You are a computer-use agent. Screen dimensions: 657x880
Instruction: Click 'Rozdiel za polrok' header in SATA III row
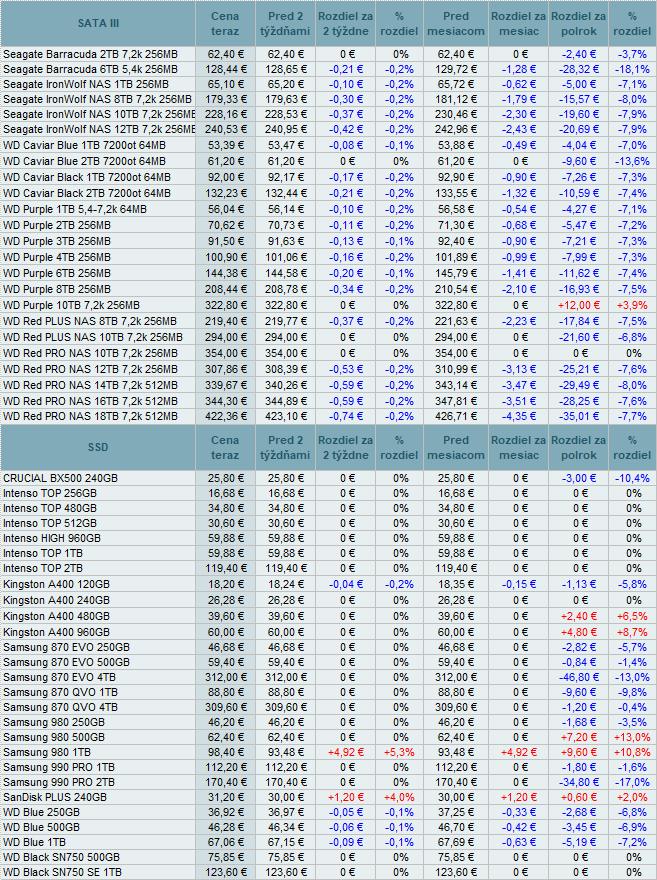coord(578,24)
